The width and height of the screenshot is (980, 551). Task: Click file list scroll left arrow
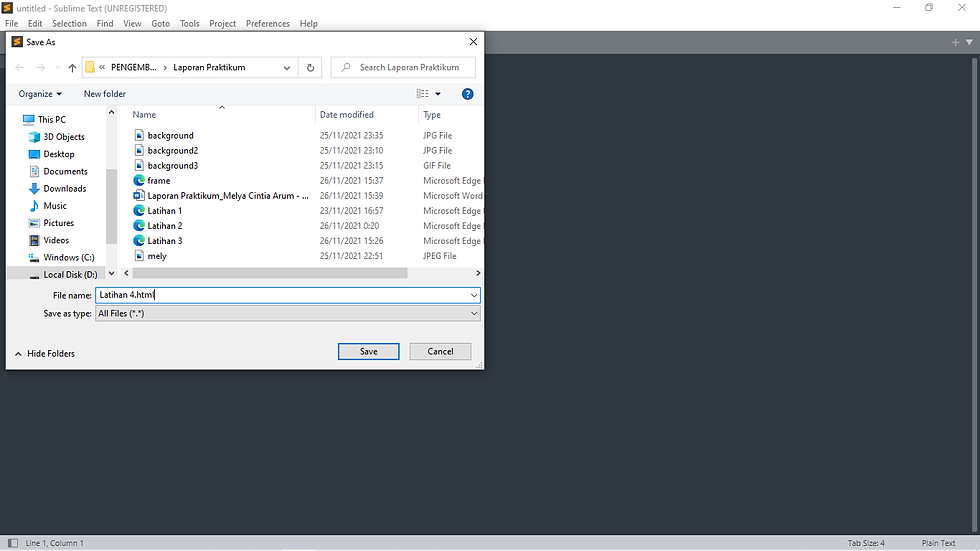point(126,273)
